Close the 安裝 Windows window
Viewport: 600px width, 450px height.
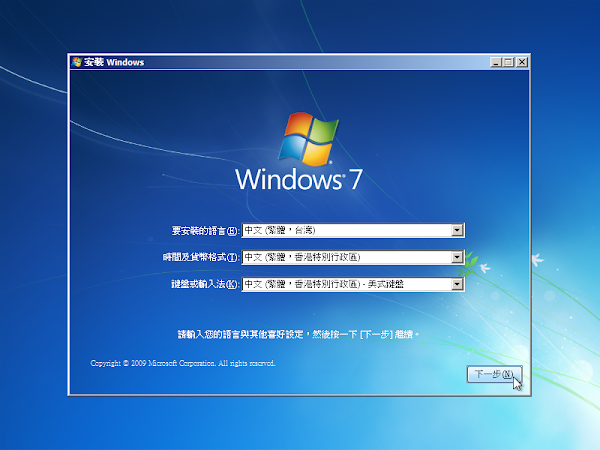click(x=522, y=62)
